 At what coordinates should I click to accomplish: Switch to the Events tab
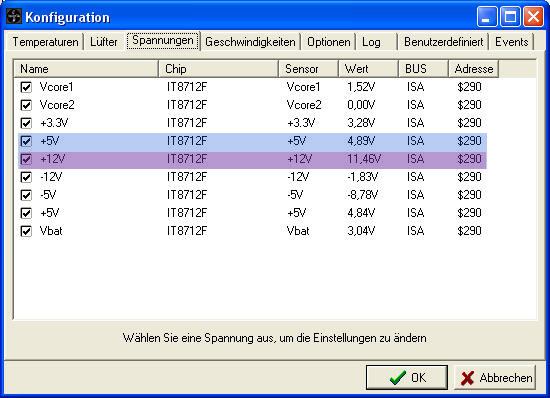511,42
